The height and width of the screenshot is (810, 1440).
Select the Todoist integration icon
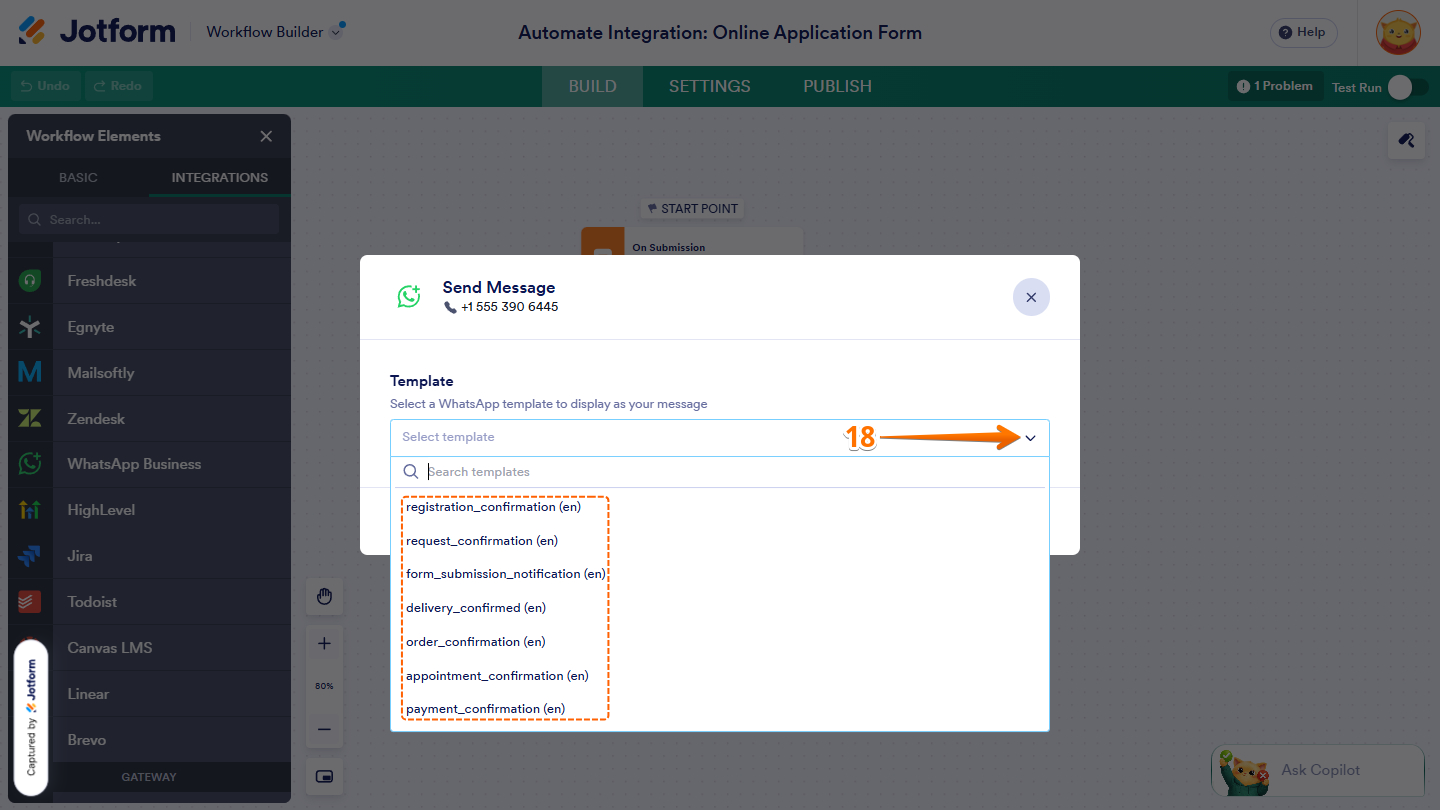click(x=30, y=602)
